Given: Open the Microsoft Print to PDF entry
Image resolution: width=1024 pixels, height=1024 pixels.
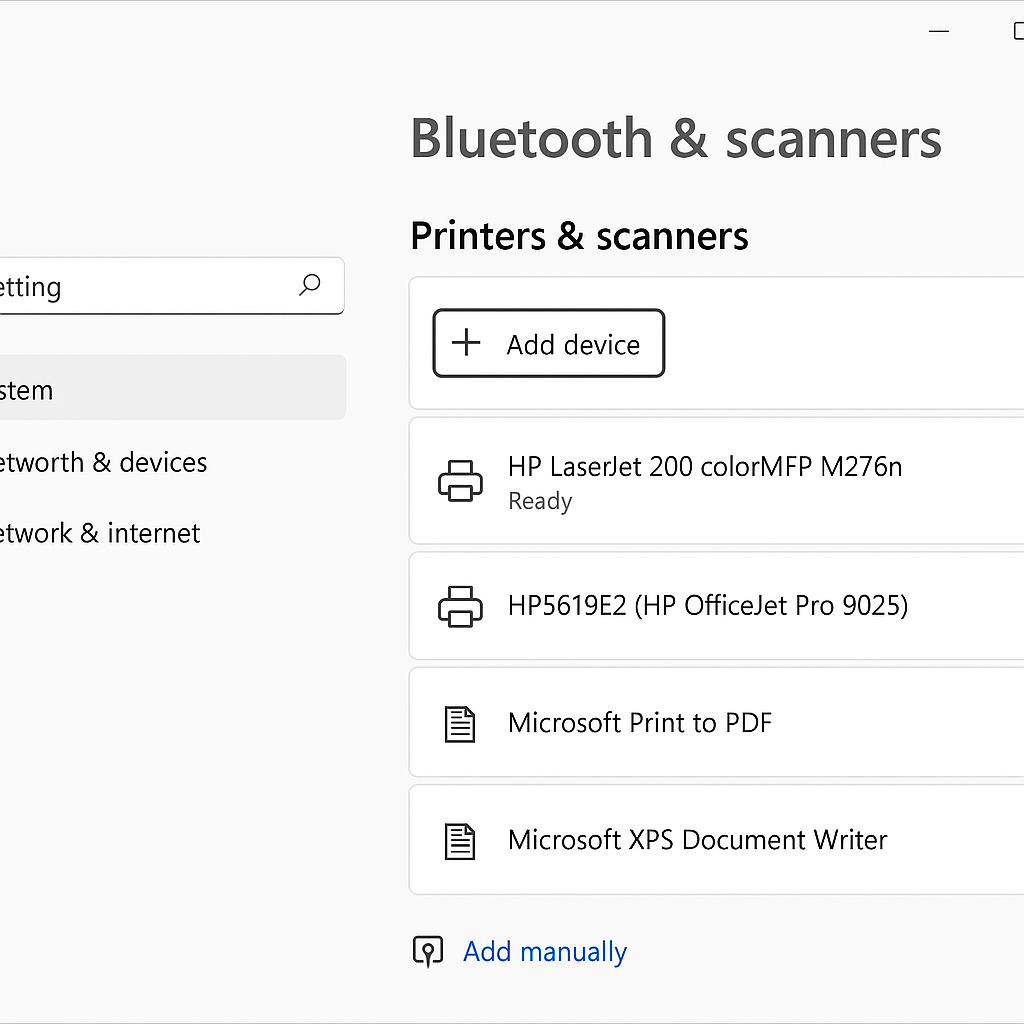Looking at the screenshot, I should pyautogui.click(x=716, y=722).
